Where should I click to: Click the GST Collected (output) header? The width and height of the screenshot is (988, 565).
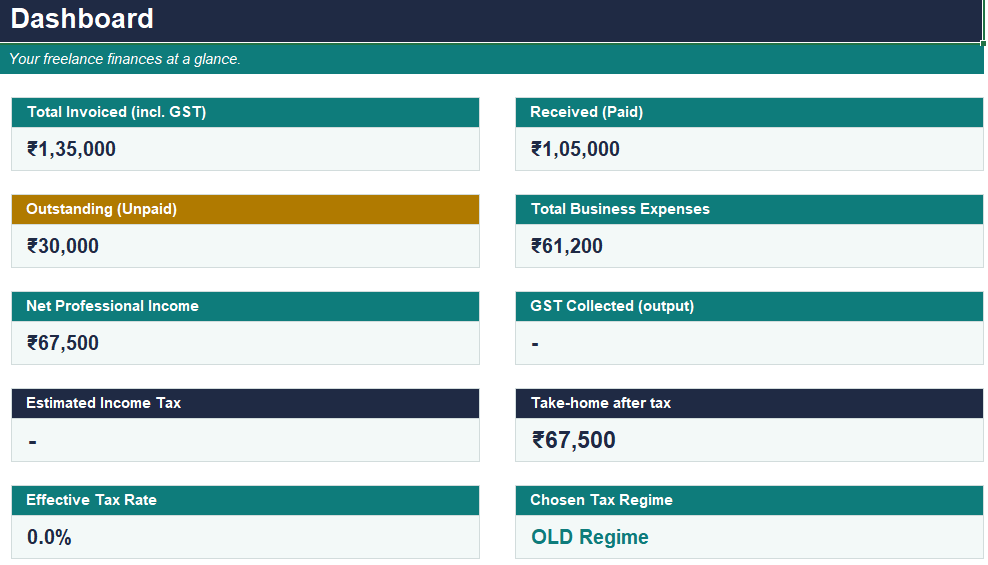749,306
